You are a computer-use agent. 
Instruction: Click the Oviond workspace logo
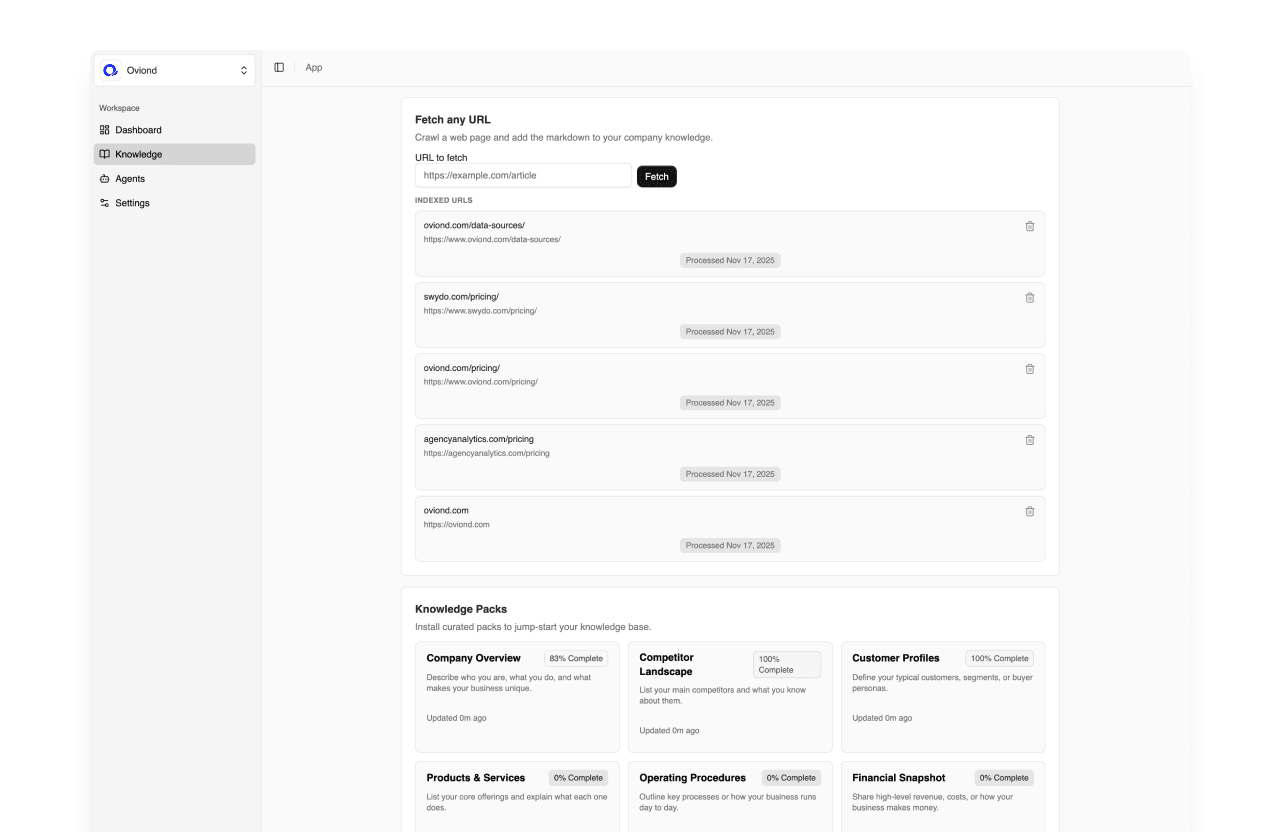110,69
